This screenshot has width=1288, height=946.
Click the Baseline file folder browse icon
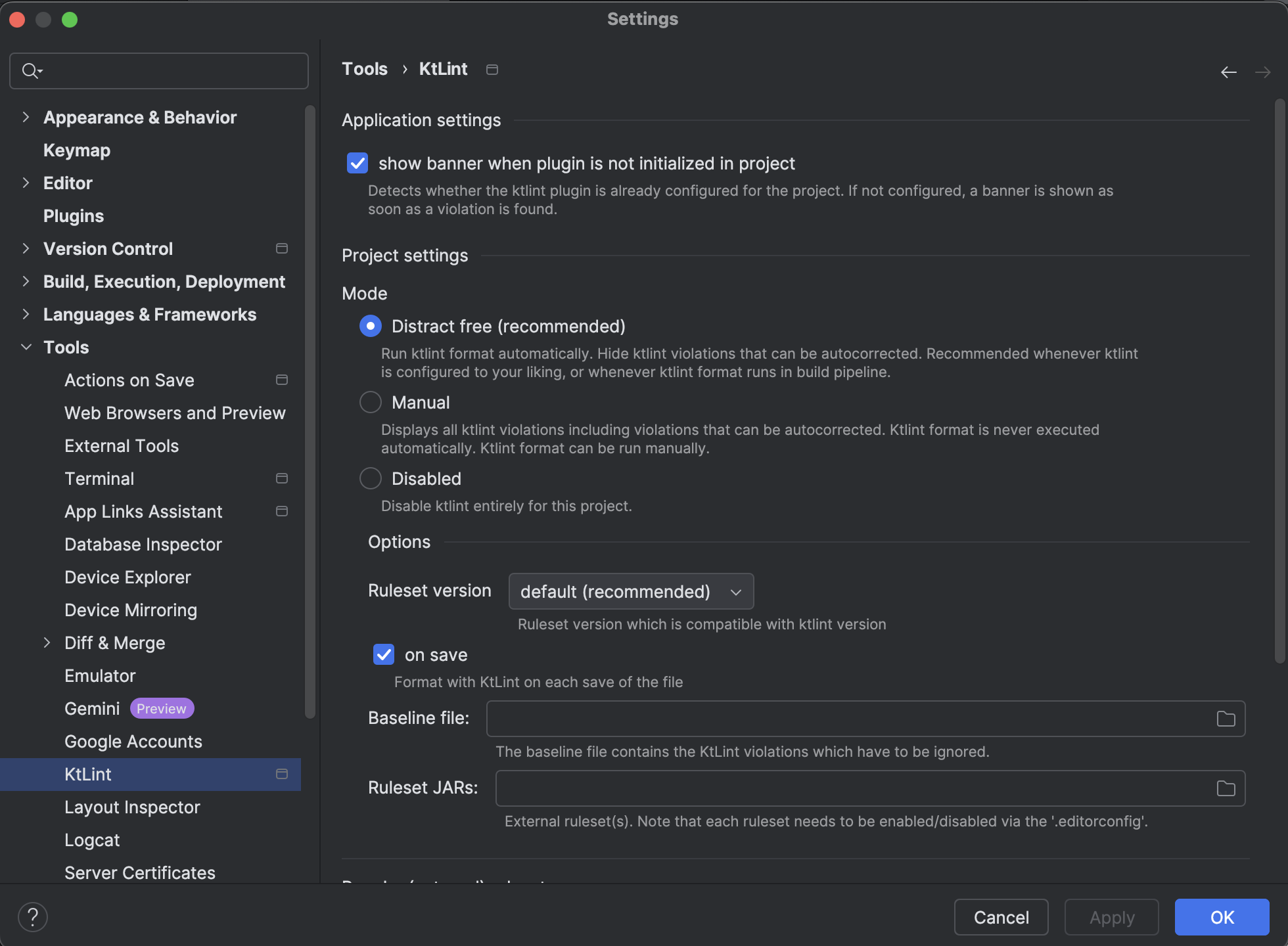point(1226,719)
